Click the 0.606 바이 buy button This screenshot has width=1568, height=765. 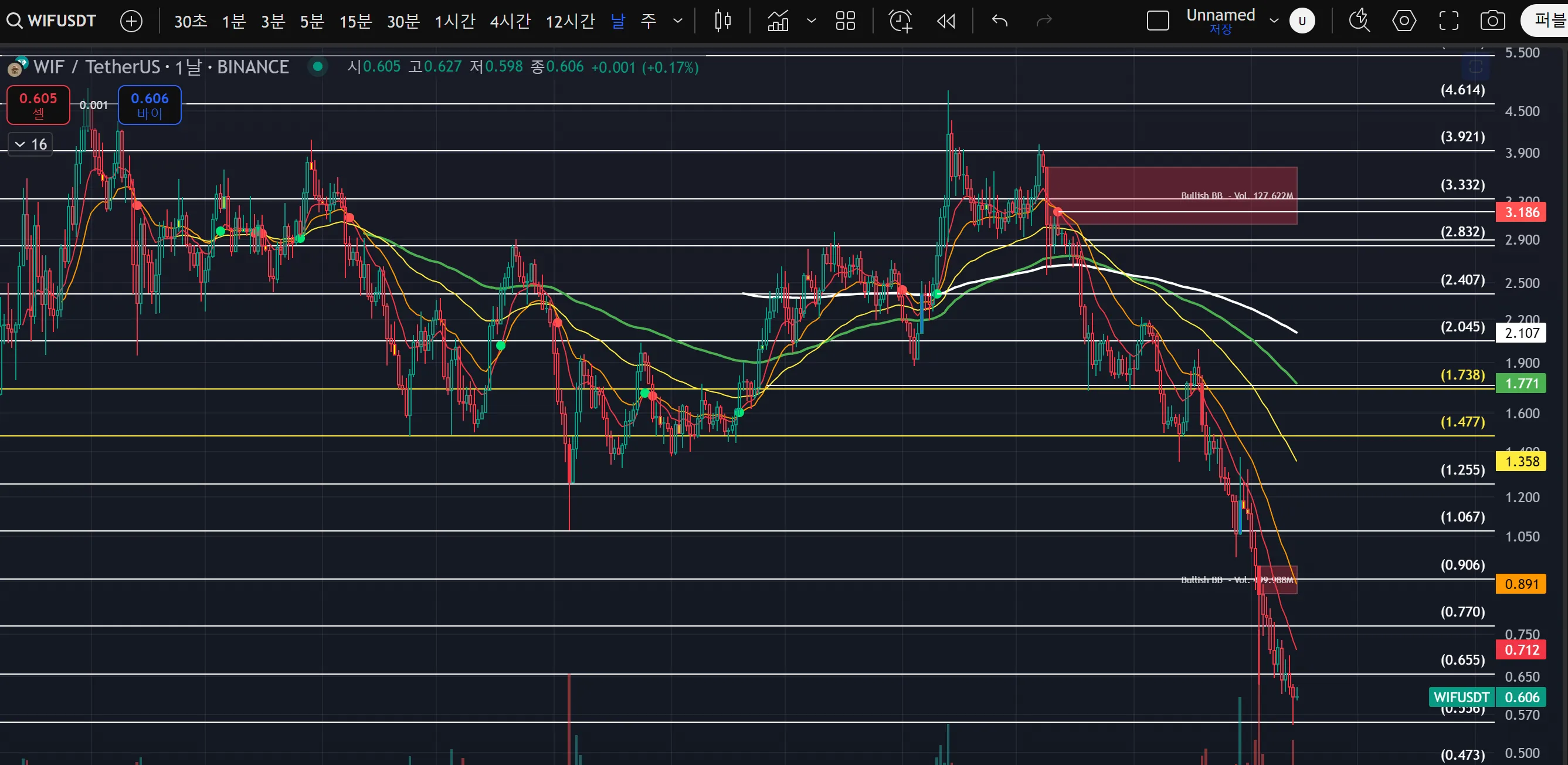[150, 105]
